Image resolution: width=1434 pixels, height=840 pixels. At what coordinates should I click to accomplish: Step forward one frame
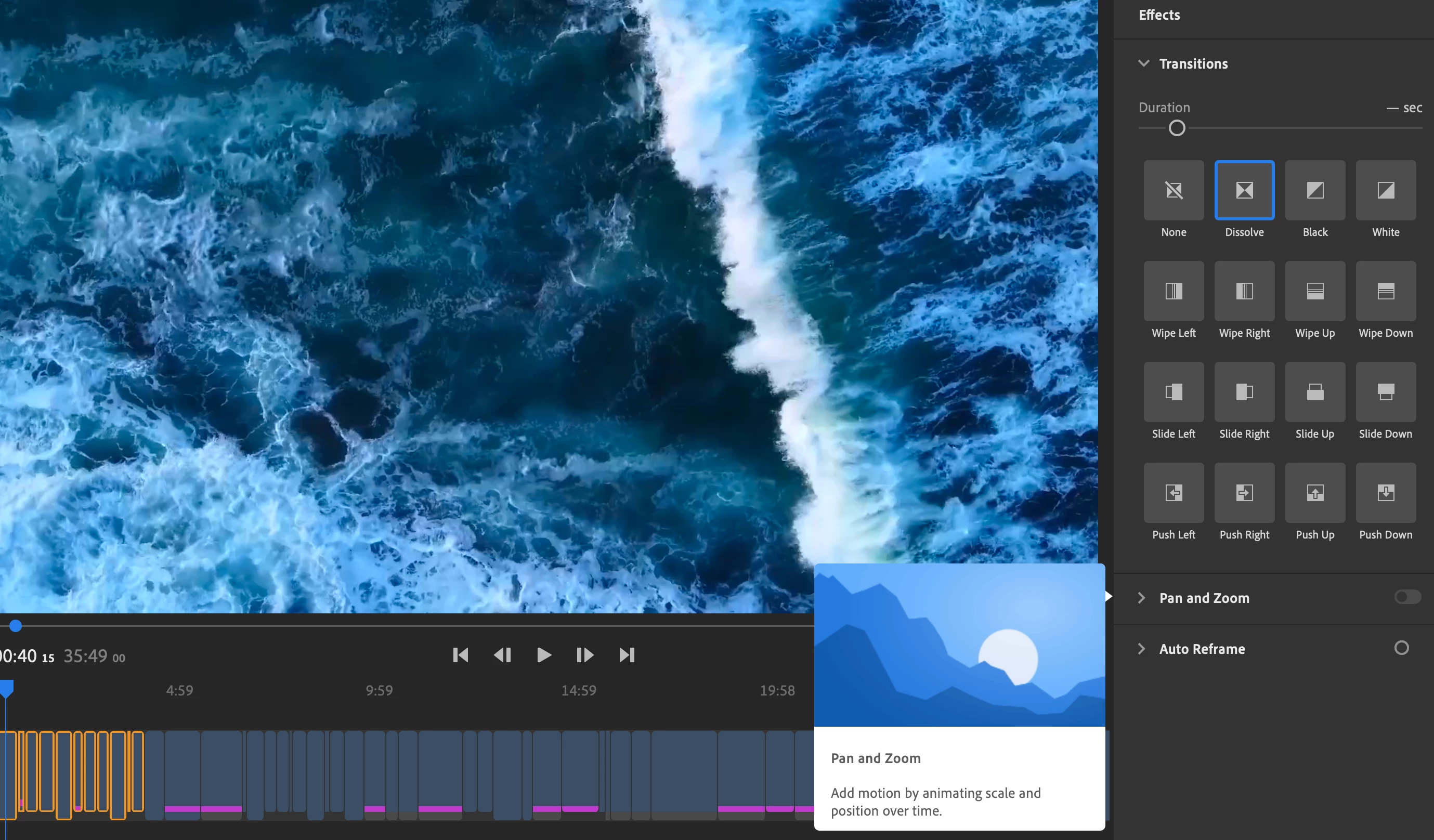pyautogui.click(x=584, y=655)
